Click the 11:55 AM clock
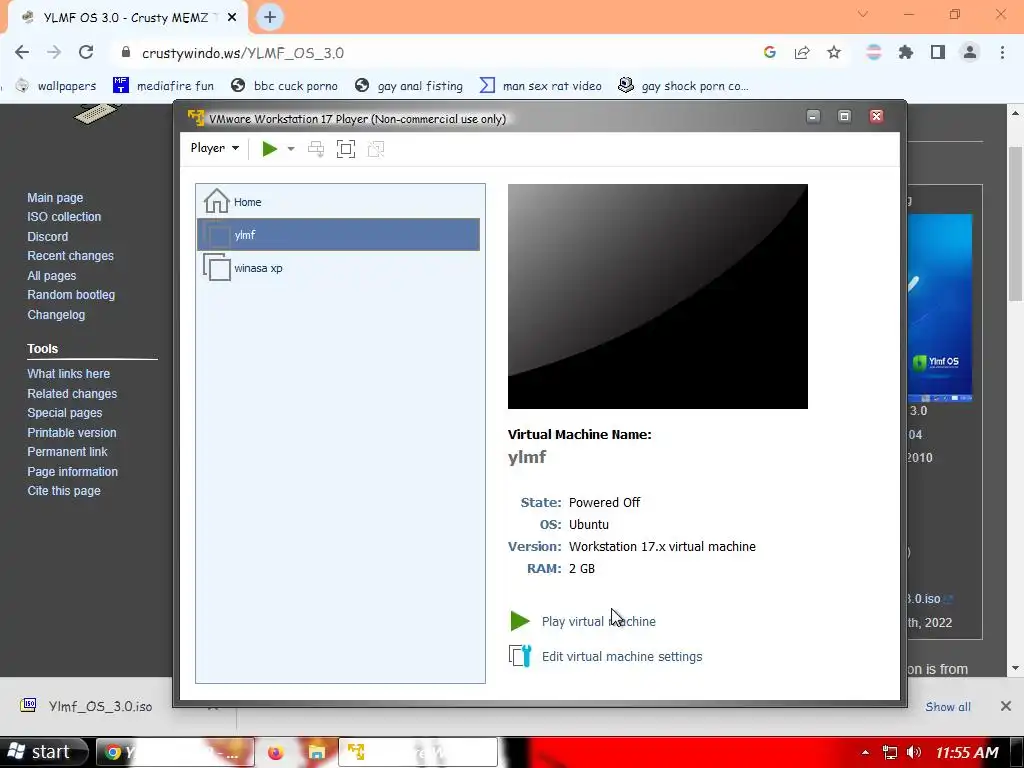The width and height of the screenshot is (1024, 768). pos(967,752)
